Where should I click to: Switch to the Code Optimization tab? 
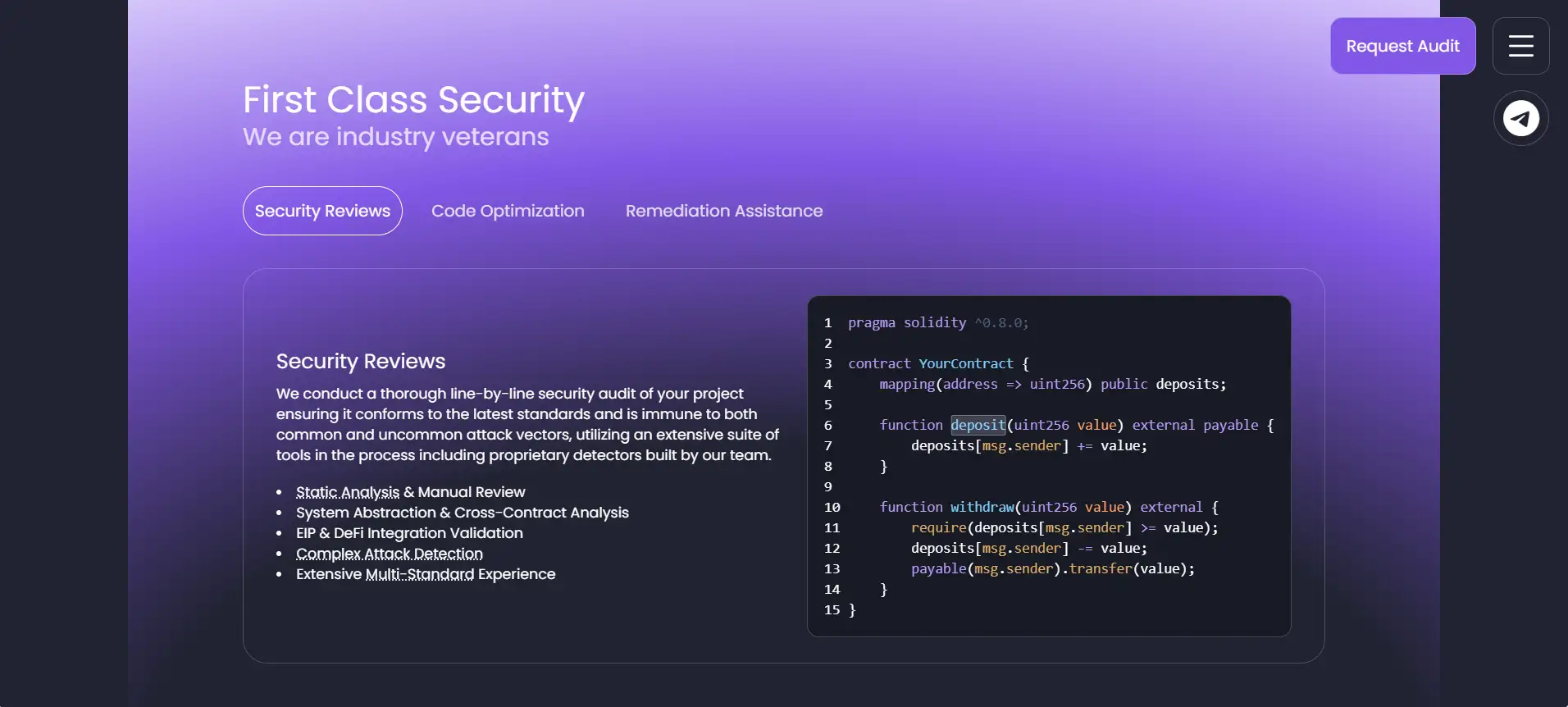[508, 211]
